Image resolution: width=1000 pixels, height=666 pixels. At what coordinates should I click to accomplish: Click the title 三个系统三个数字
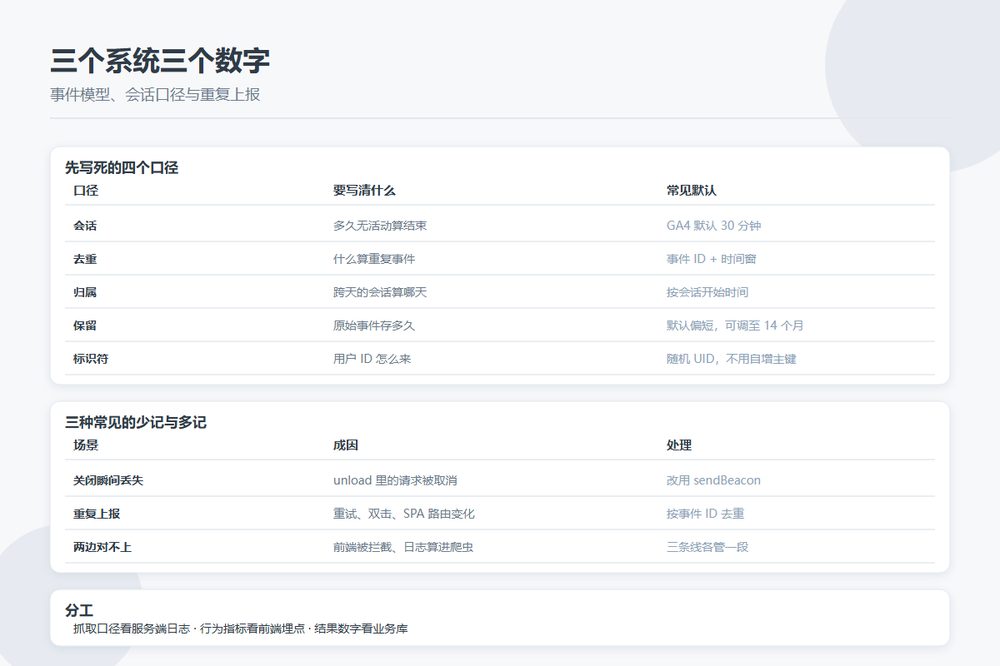tap(160, 61)
